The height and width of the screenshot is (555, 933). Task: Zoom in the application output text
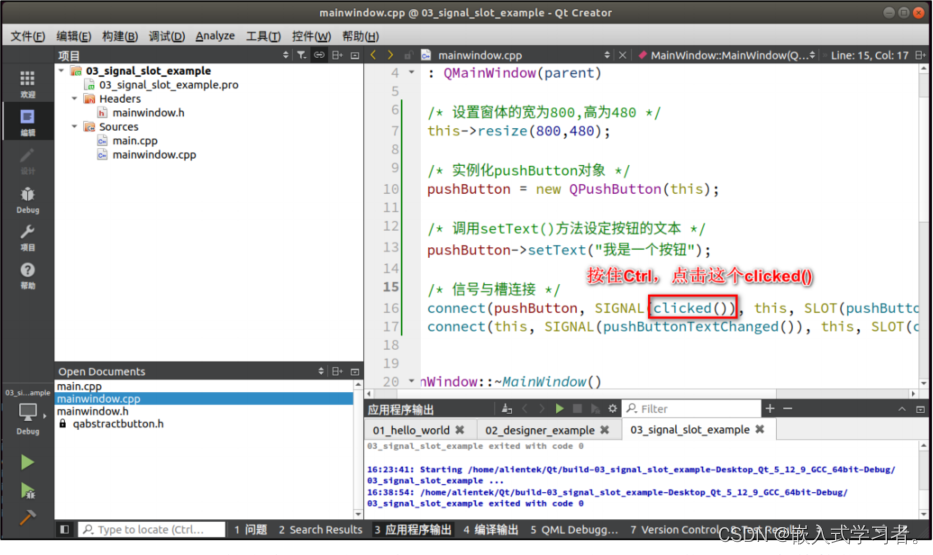[770, 409]
